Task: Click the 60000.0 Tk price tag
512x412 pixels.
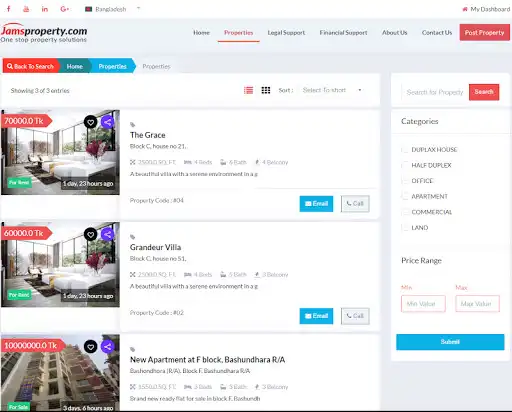Action: [x=26, y=233]
